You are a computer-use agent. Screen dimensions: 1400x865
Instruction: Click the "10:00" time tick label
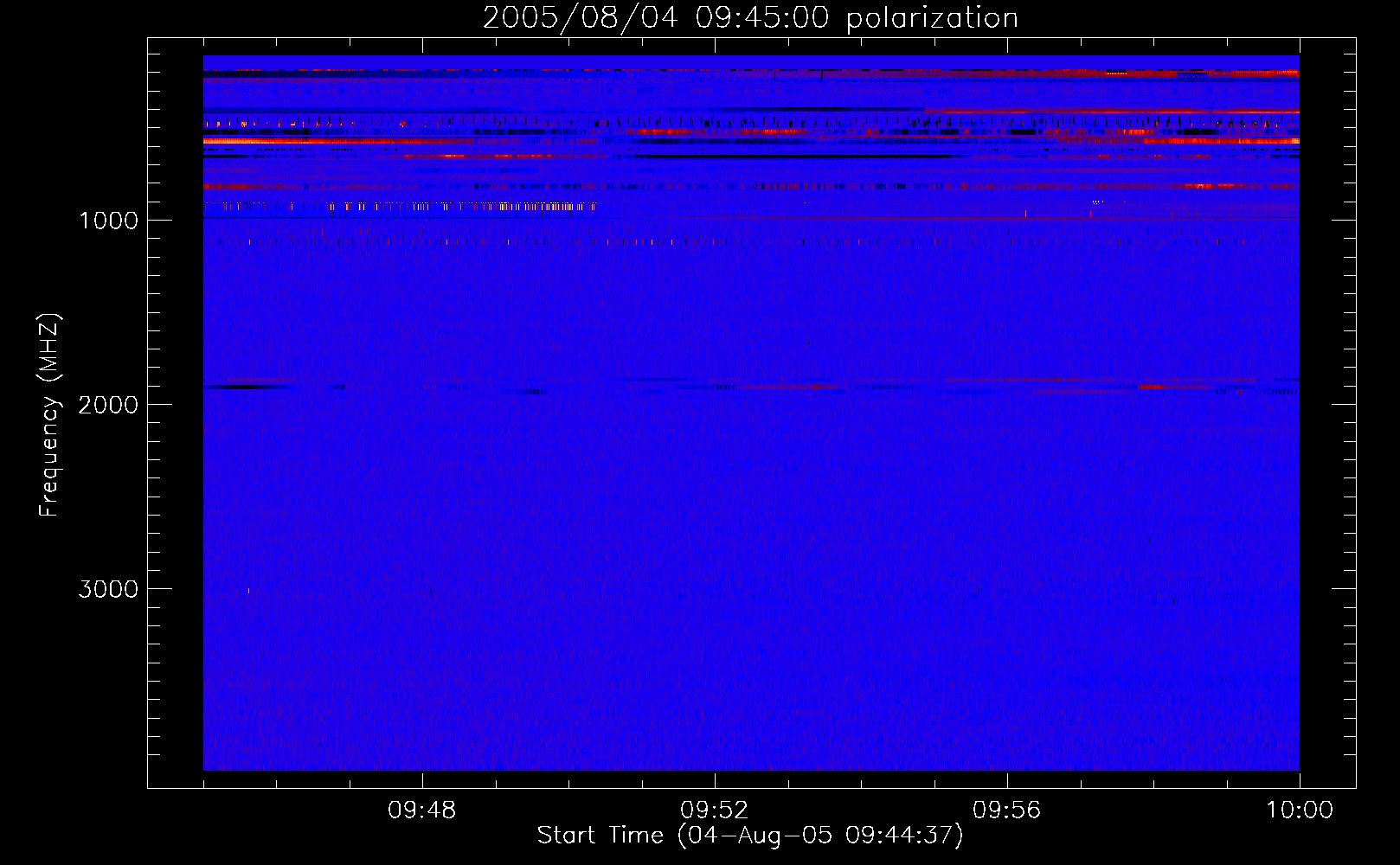[x=1300, y=811]
